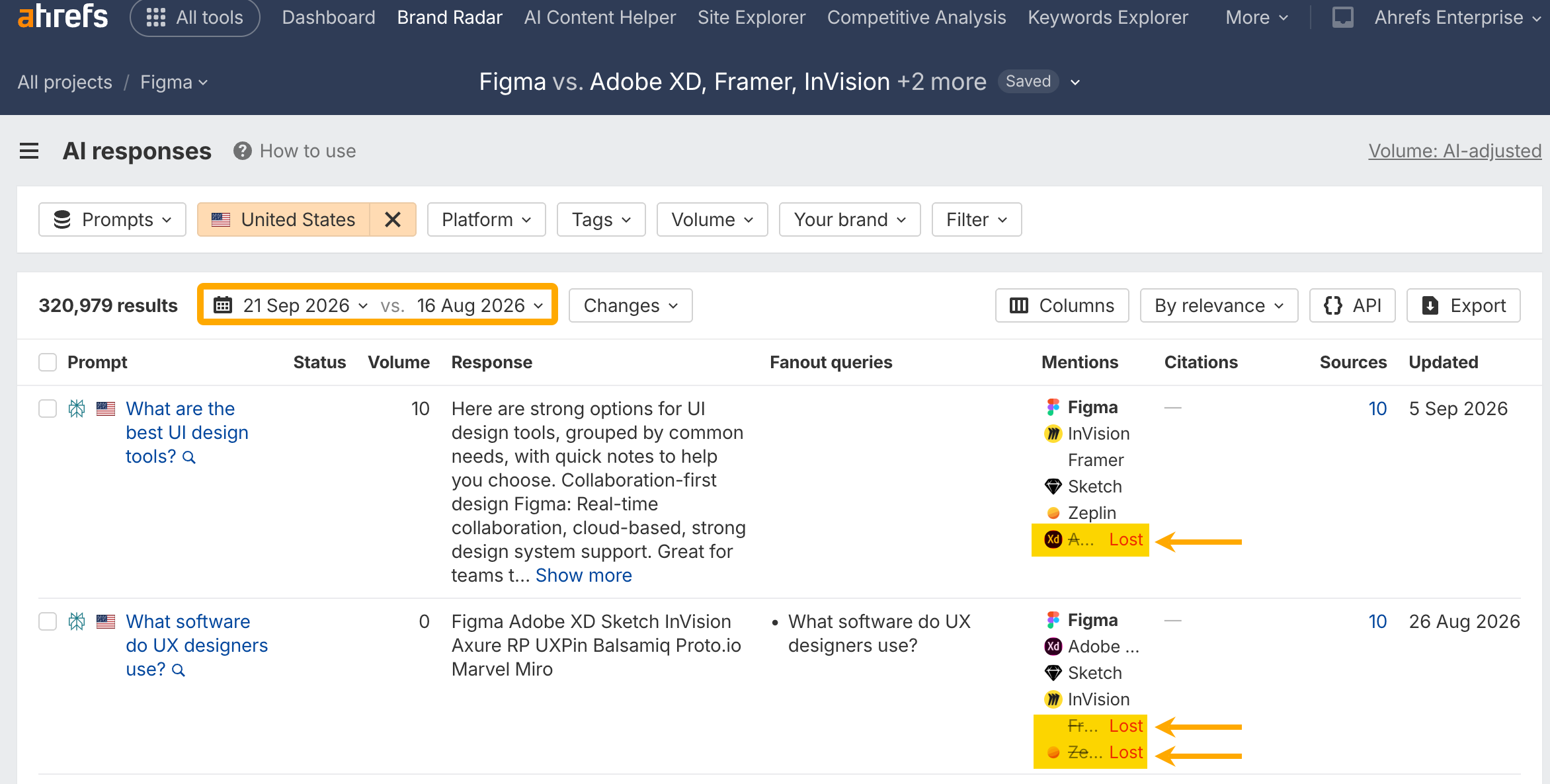Open 'What are the best UI design tools?' prompt
1550x784 pixels.
(187, 432)
